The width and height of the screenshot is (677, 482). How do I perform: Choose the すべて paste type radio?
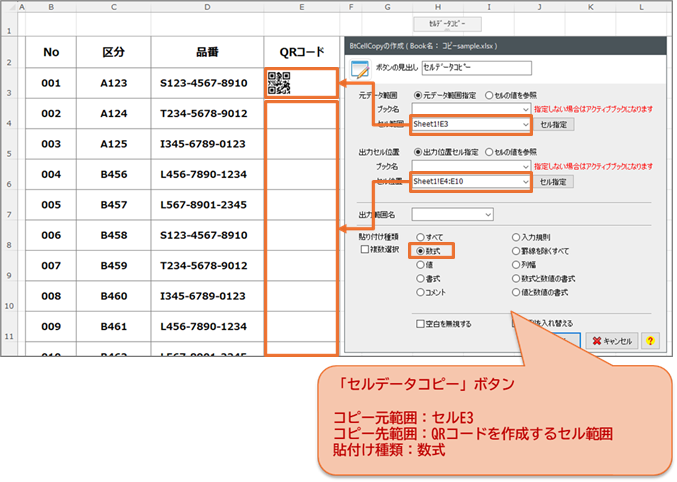pyautogui.click(x=418, y=236)
